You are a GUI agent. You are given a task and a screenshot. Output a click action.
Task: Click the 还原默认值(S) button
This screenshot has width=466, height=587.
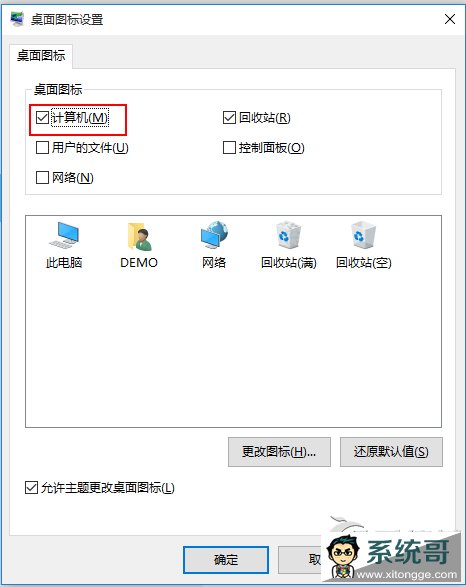point(391,452)
